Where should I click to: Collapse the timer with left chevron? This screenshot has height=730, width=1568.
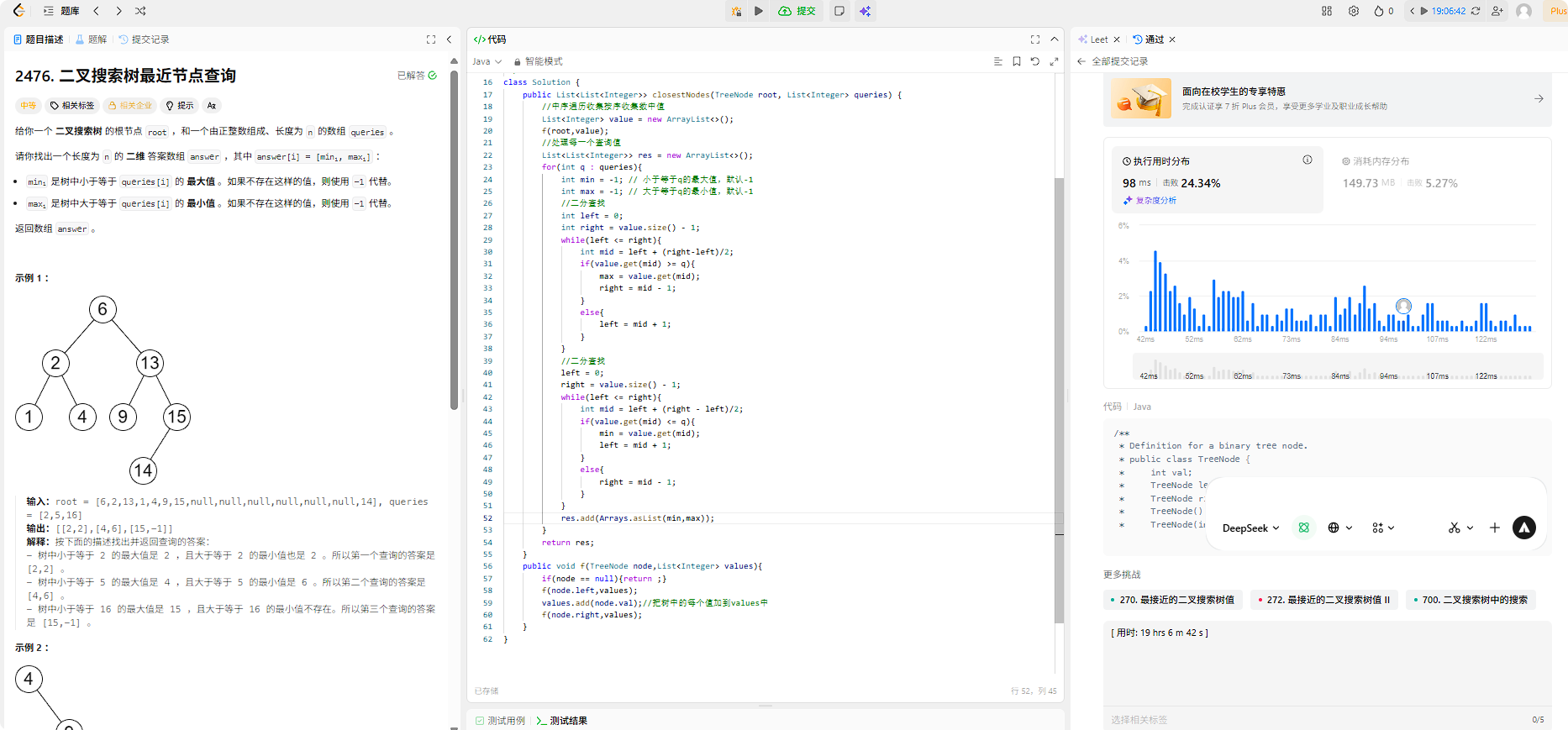coord(1412,11)
